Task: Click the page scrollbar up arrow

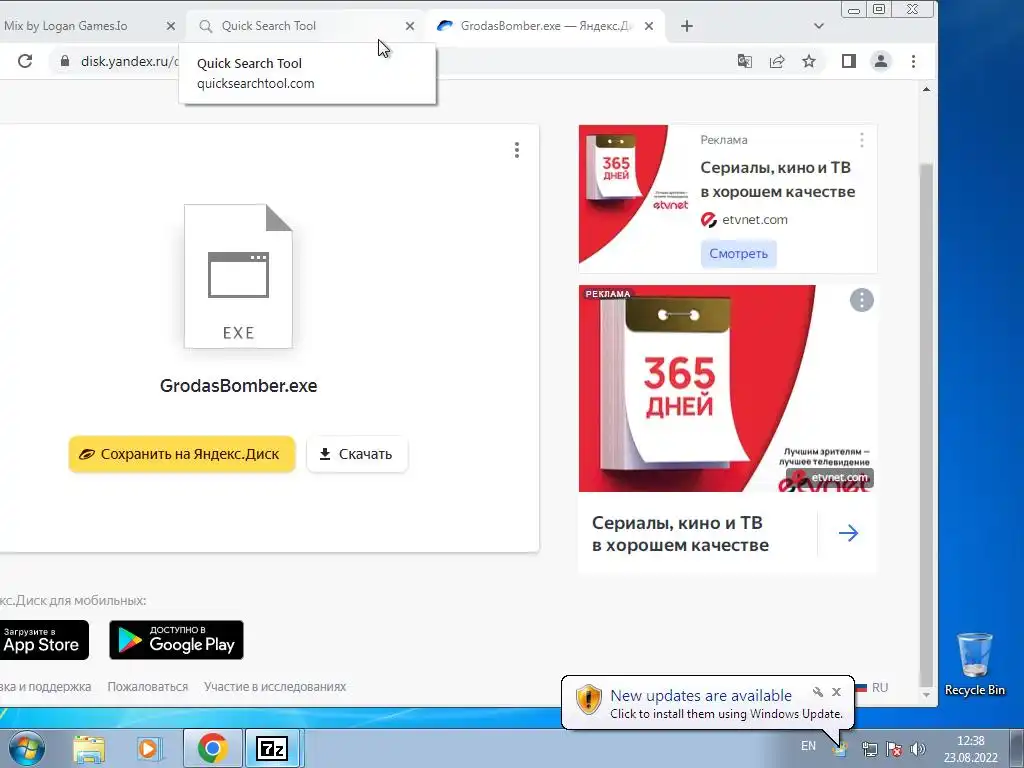Action: pos(926,89)
